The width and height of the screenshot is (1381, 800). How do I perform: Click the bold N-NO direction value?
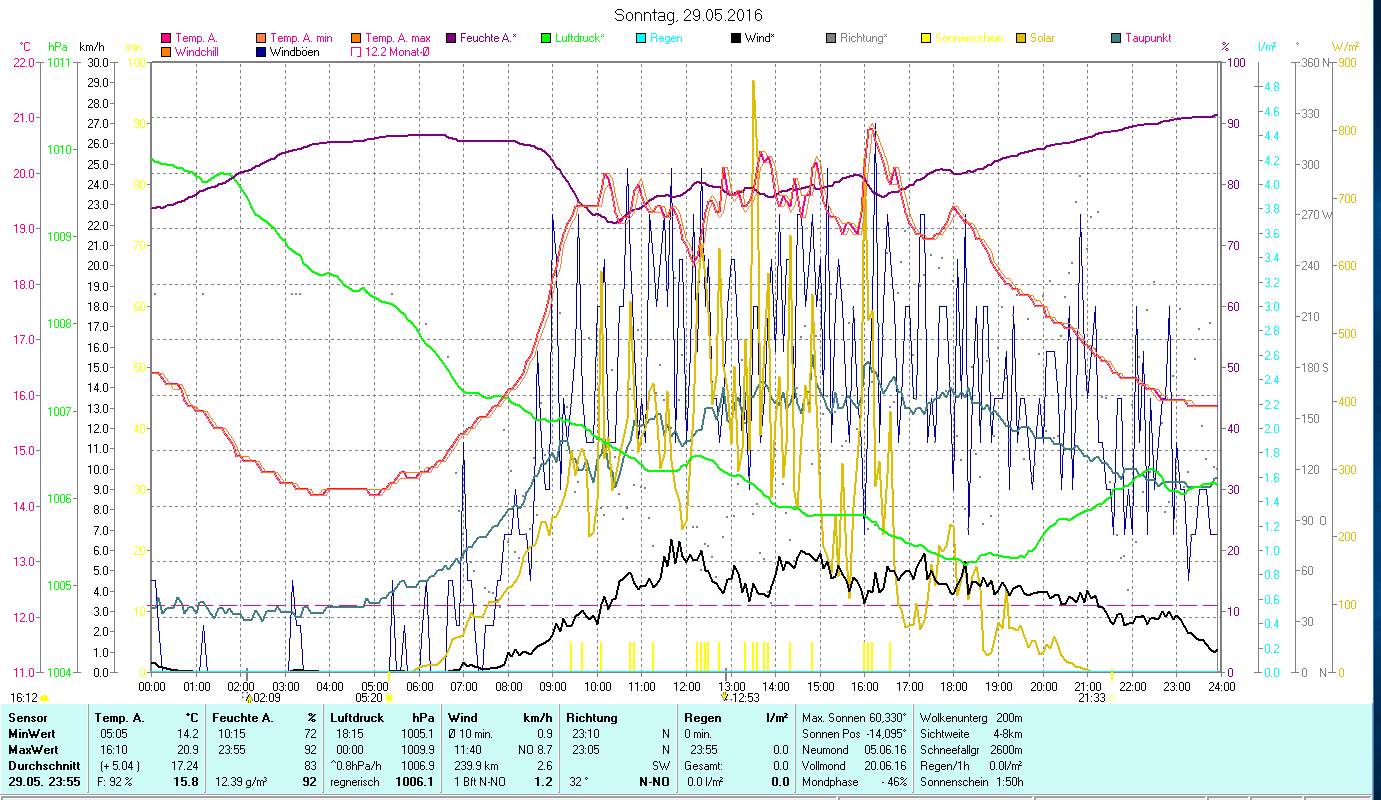coord(655,781)
